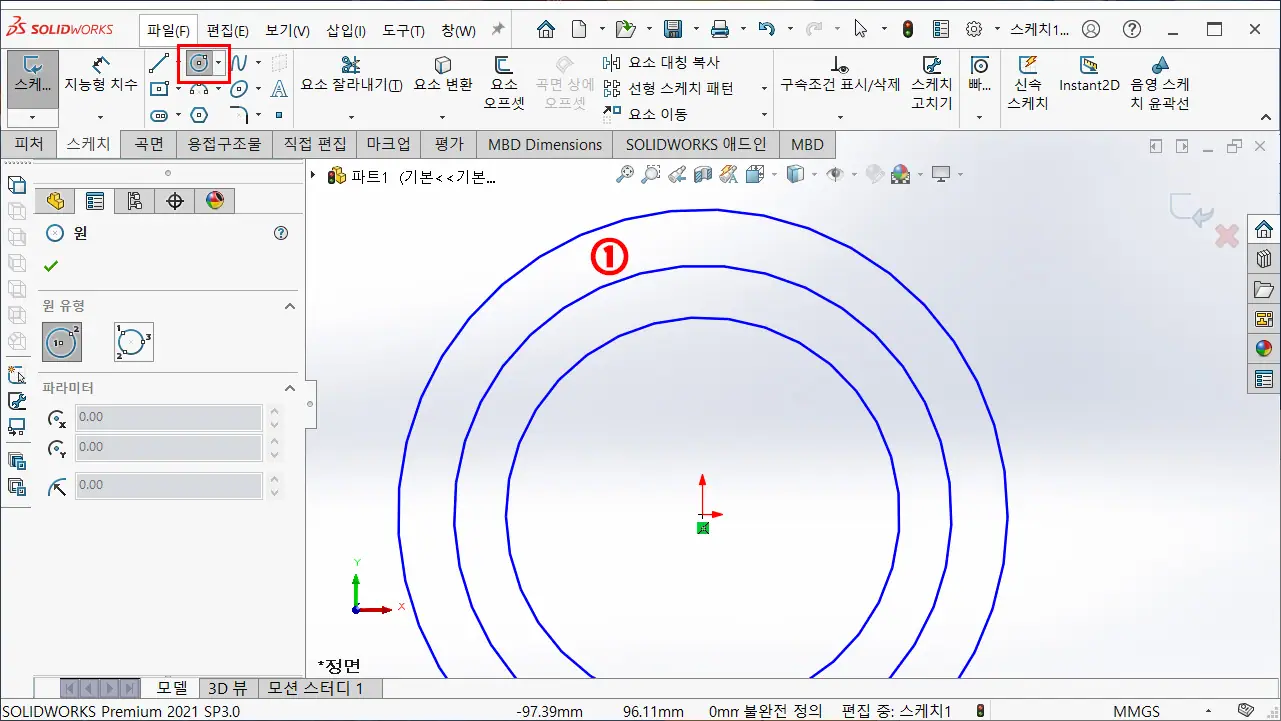Click the 지능형 치수 smart dimension tool
This screenshot has width=1281, height=721.
tap(101, 75)
